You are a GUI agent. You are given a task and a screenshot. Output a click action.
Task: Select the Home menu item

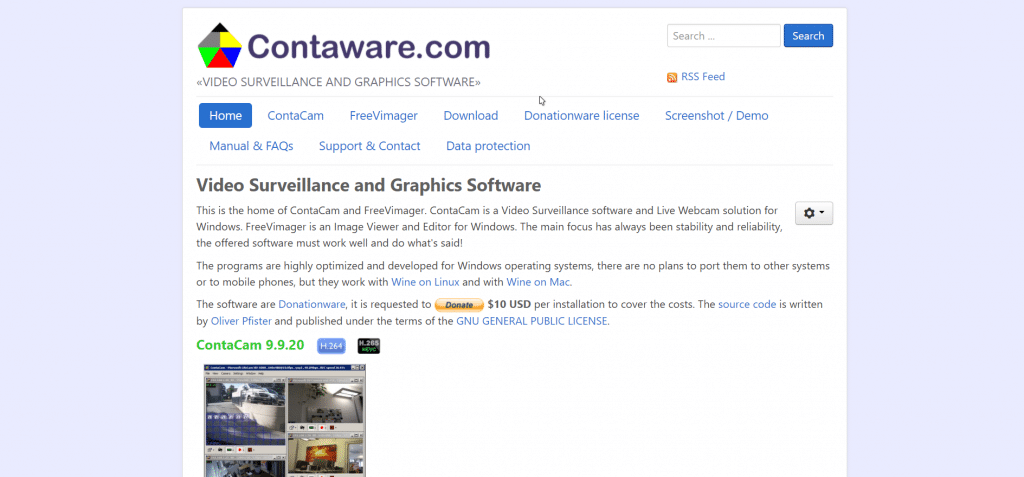tap(225, 116)
